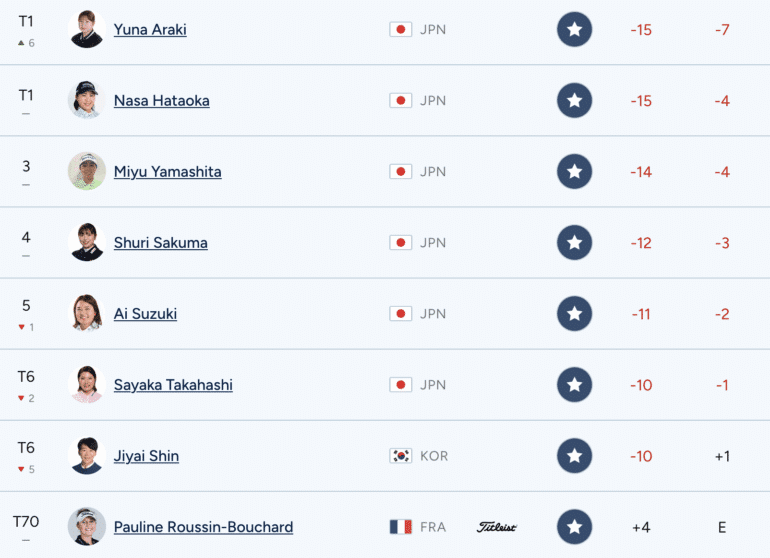Click the star icon beside Ai Suzuki
This screenshot has height=558, width=770.
574,314
